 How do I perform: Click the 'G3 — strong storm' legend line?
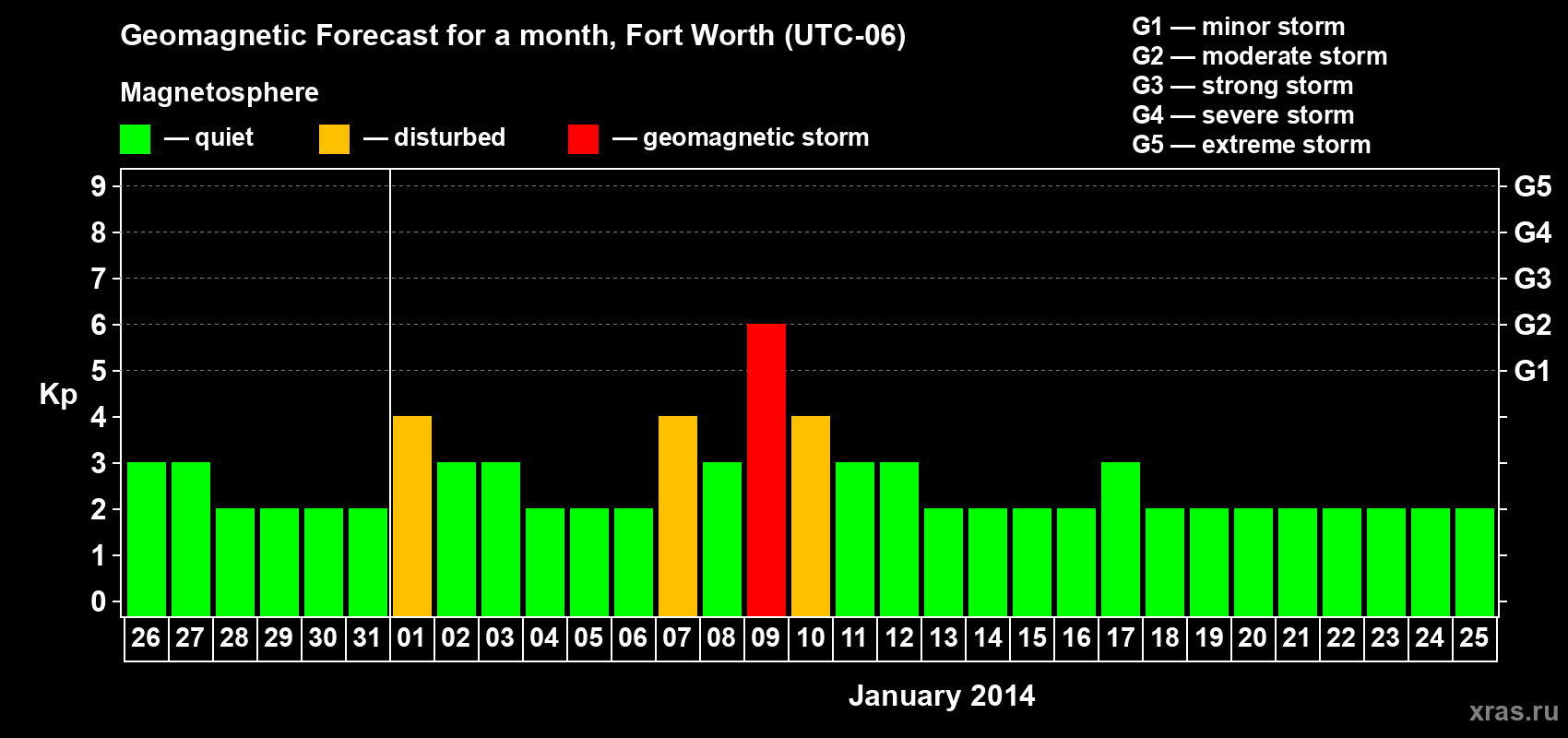click(x=1242, y=86)
